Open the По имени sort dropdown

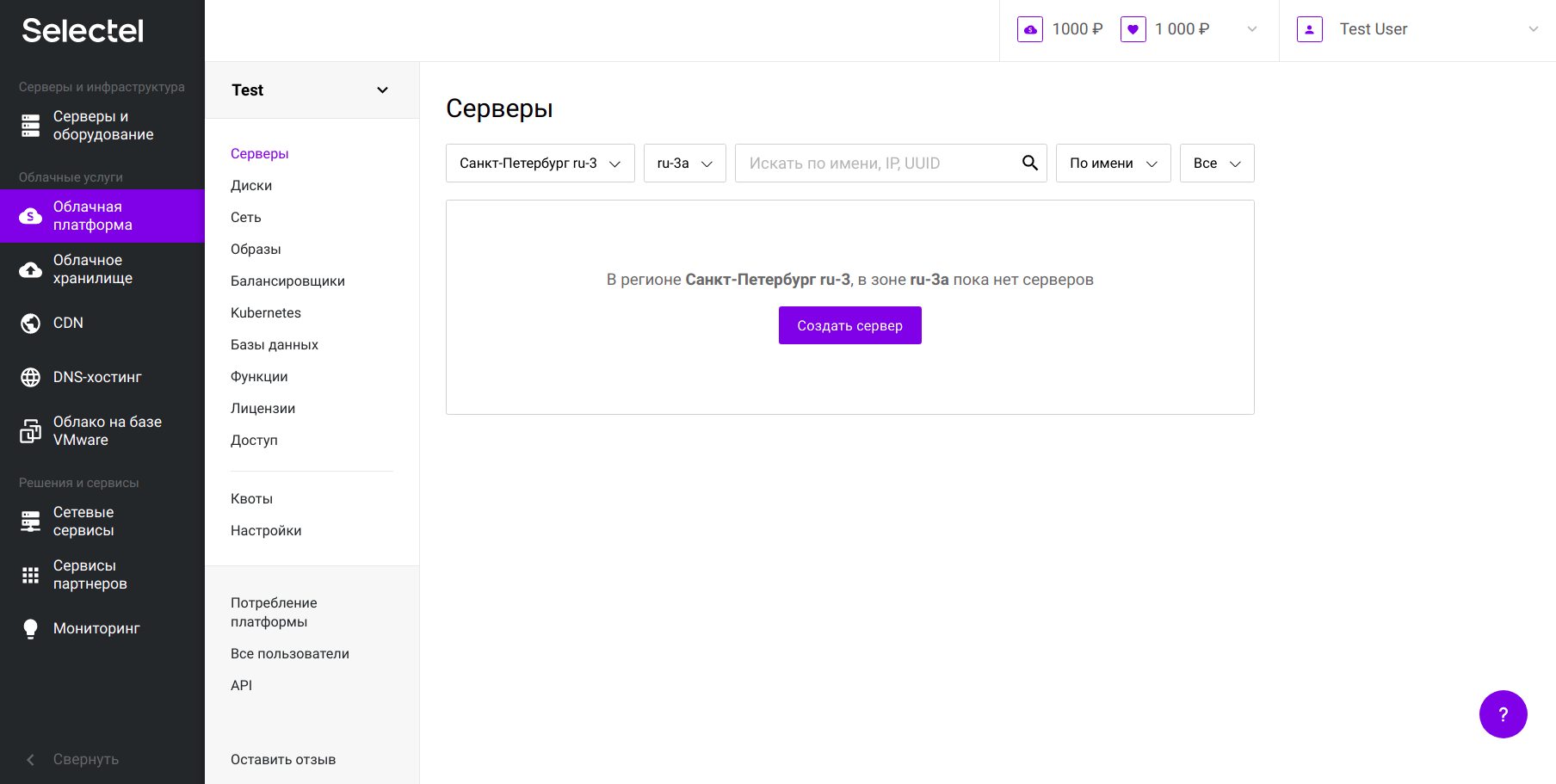click(1114, 164)
